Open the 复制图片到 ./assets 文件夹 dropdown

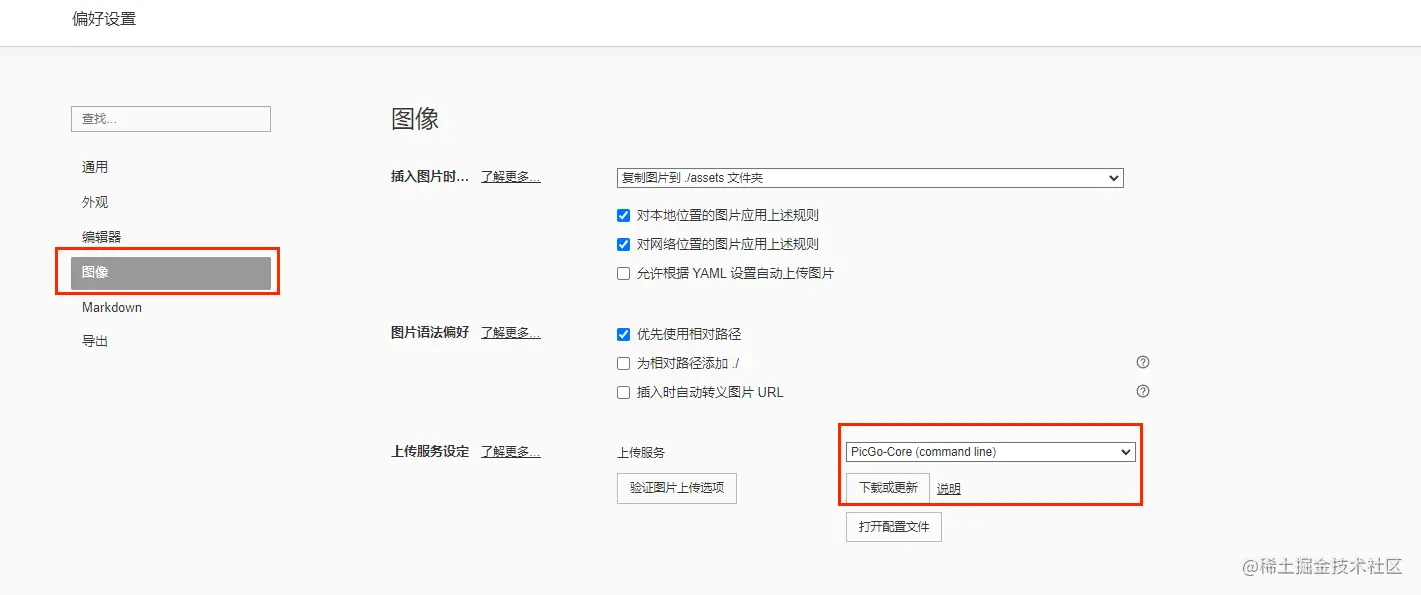click(870, 178)
